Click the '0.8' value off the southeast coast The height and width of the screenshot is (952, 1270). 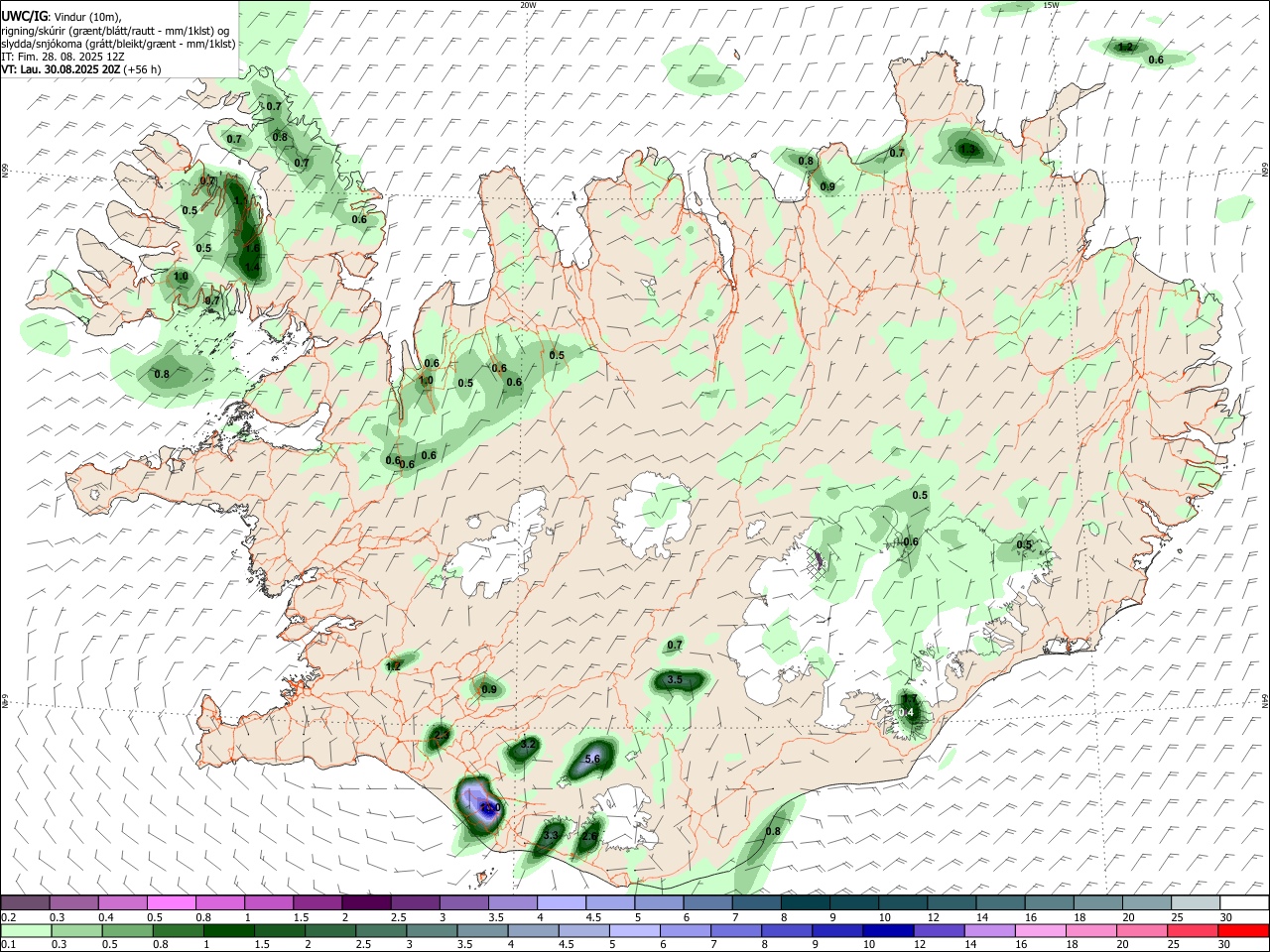click(773, 831)
